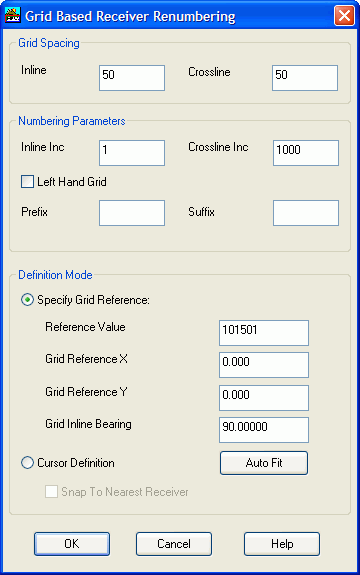The image size is (360, 575).
Task: Click the Grid Inline Bearing label text
Action: [x=88, y=424]
